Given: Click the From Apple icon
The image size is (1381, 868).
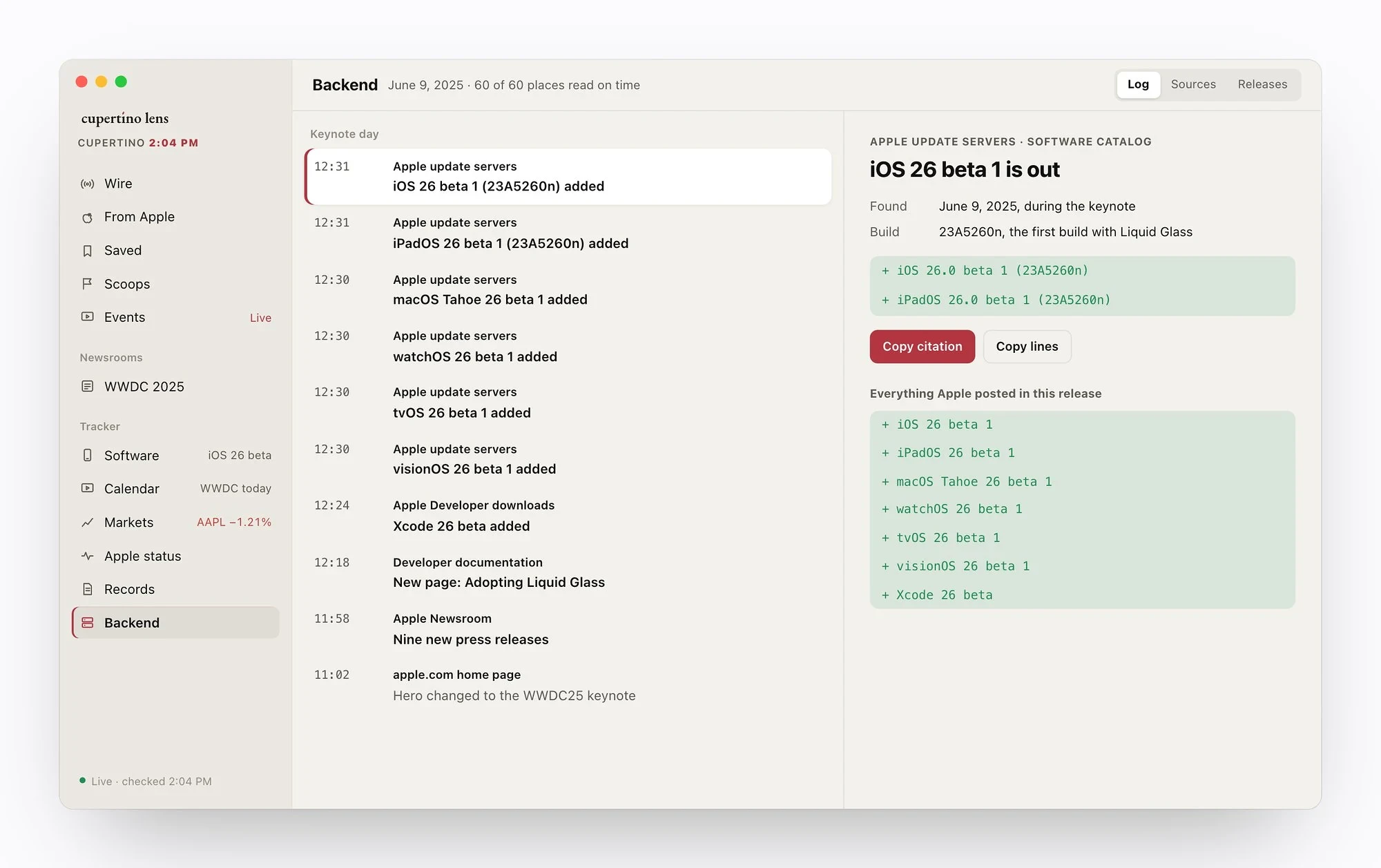Looking at the screenshot, I should point(87,218).
